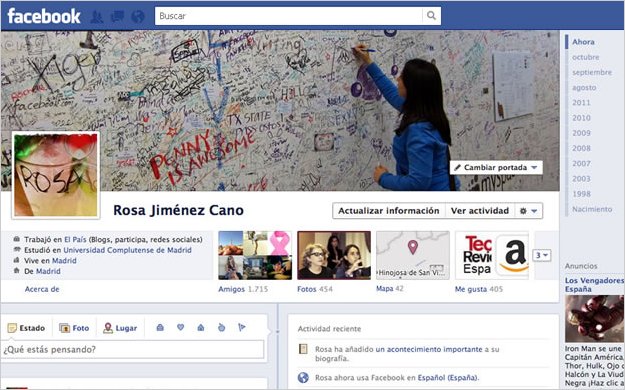This screenshot has width=625, height=390.
Task: Jump to 2009 in timeline
Action: (x=581, y=133)
